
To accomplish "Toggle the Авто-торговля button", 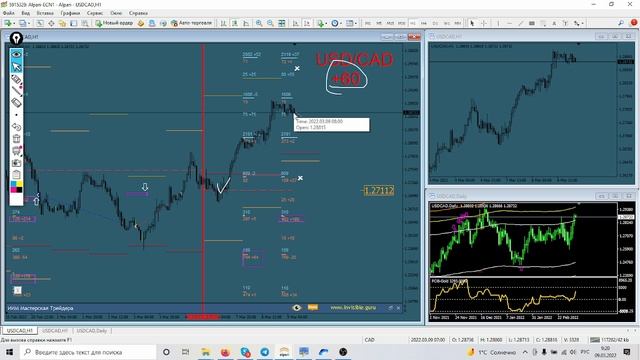I will pyautogui.click(x=192, y=23).
